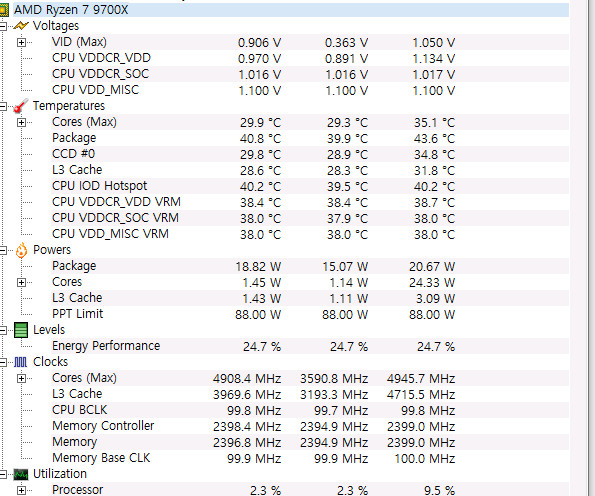Click the 4715.5 MHz L3 Cache maximum
The image size is (595, 496).
pos(421,395)
